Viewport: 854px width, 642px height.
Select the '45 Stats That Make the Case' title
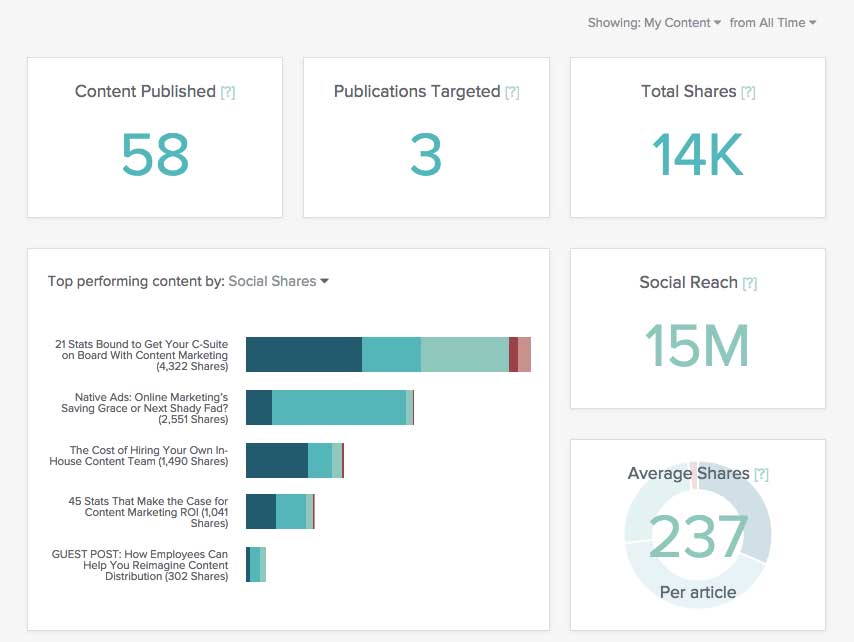pyautogui.click(x=148, y=512)
